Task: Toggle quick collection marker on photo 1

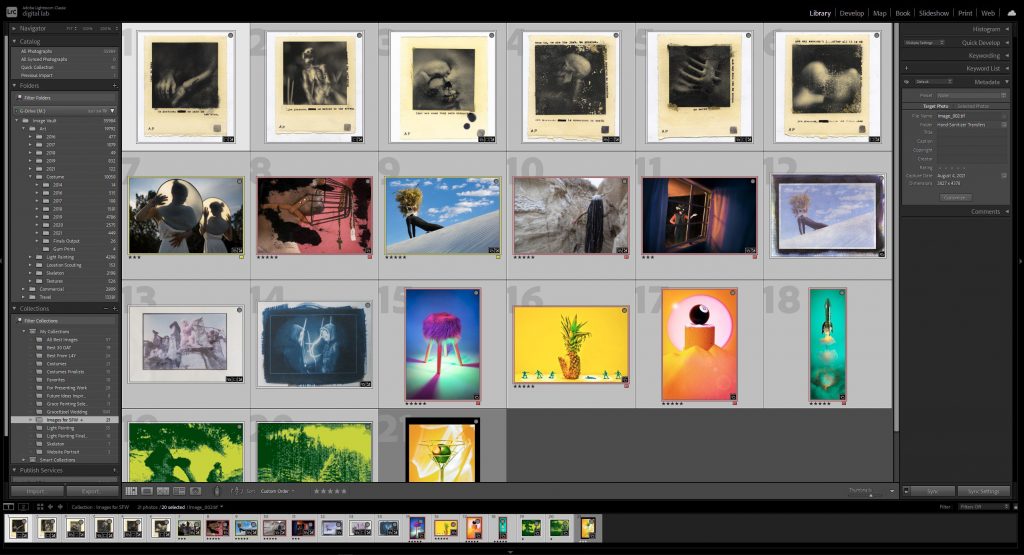Action: click(231, 35)
